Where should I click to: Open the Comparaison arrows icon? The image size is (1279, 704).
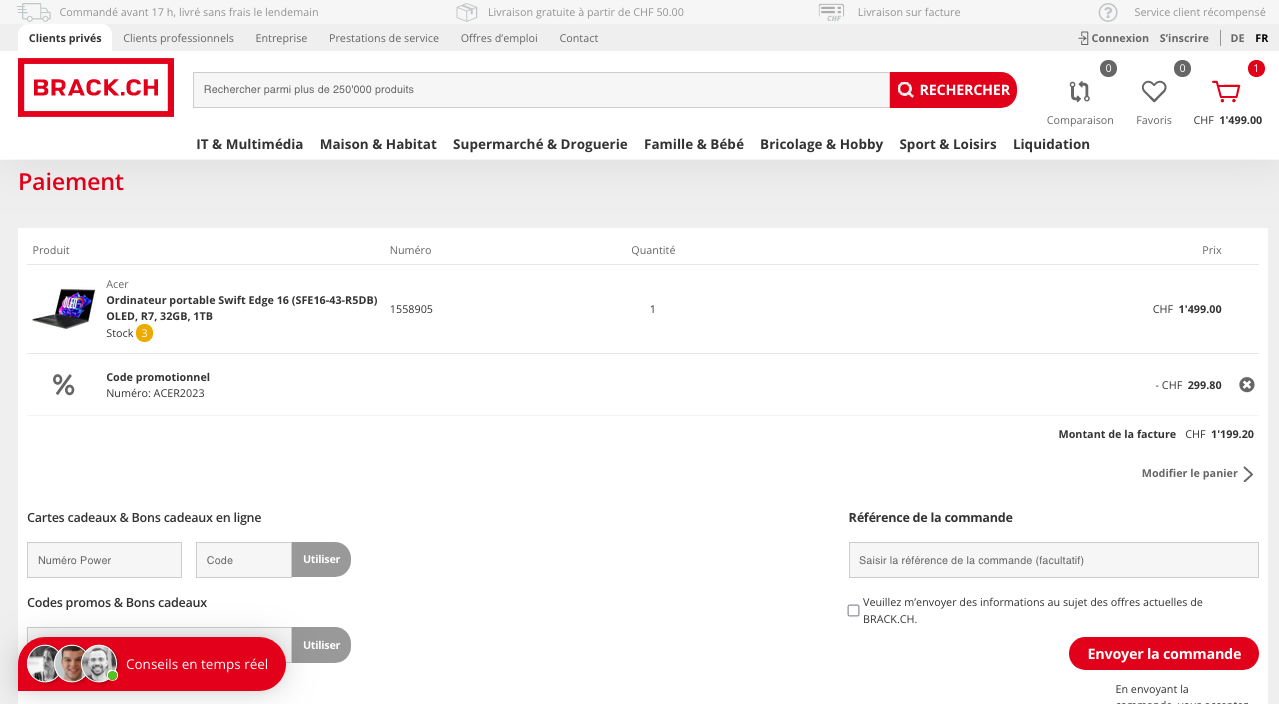1080,92
